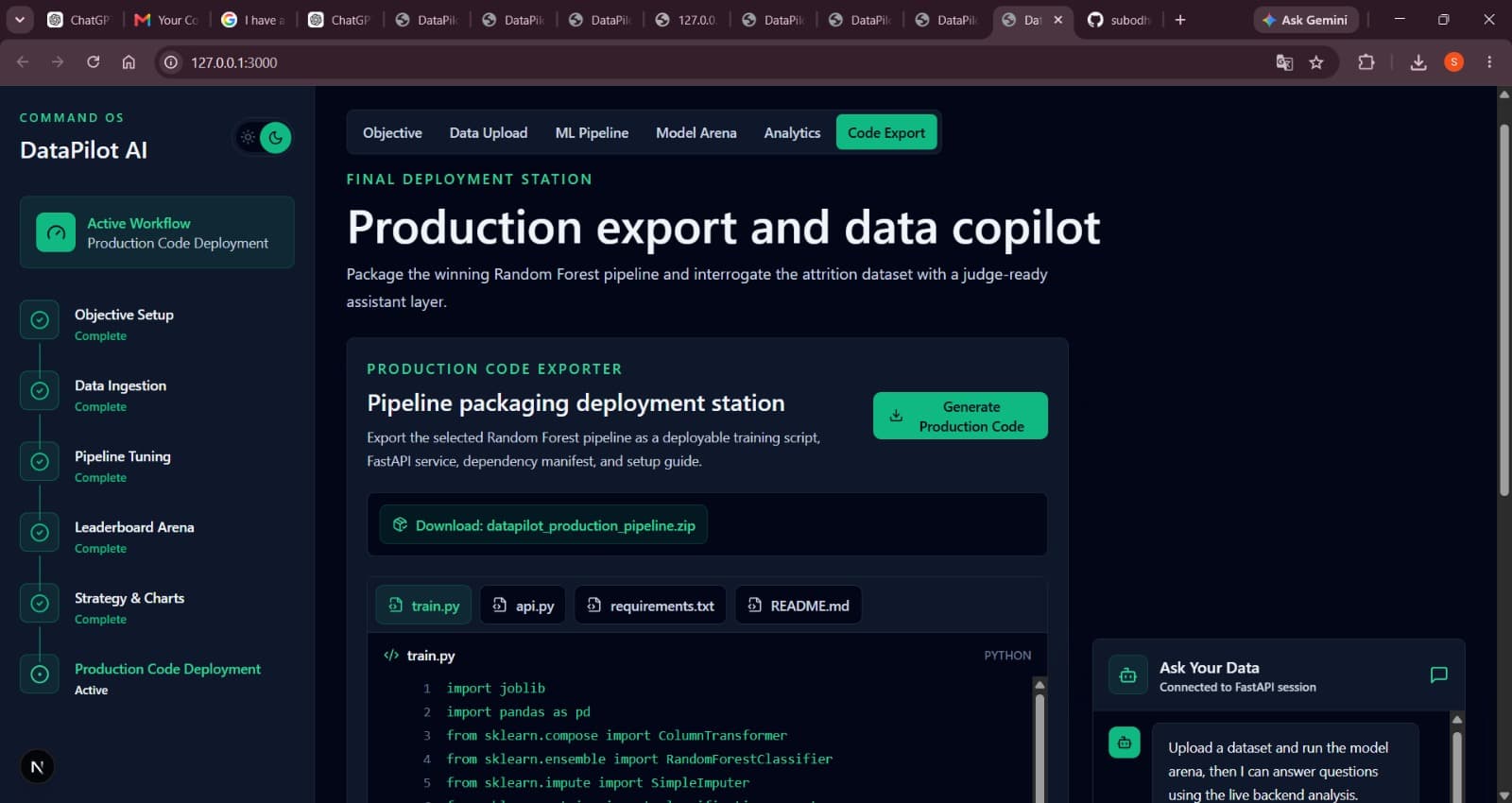This screenshot has height=803, width=1512.
Task: Open the browser extensions menu
Action: pos(1366,62)
